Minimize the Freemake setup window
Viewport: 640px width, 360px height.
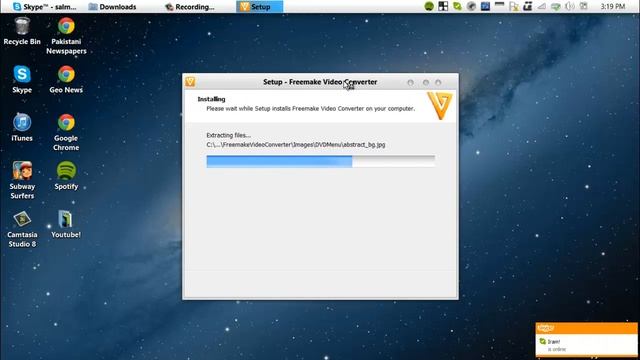[410, 82]
